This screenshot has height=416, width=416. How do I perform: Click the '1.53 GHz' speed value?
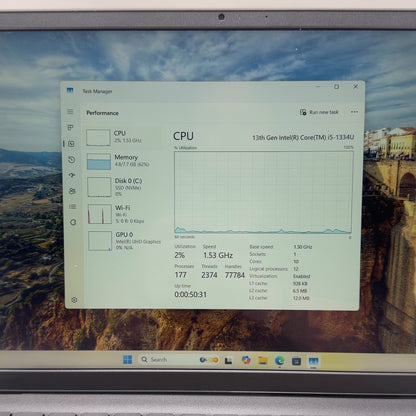coord(218,255)
